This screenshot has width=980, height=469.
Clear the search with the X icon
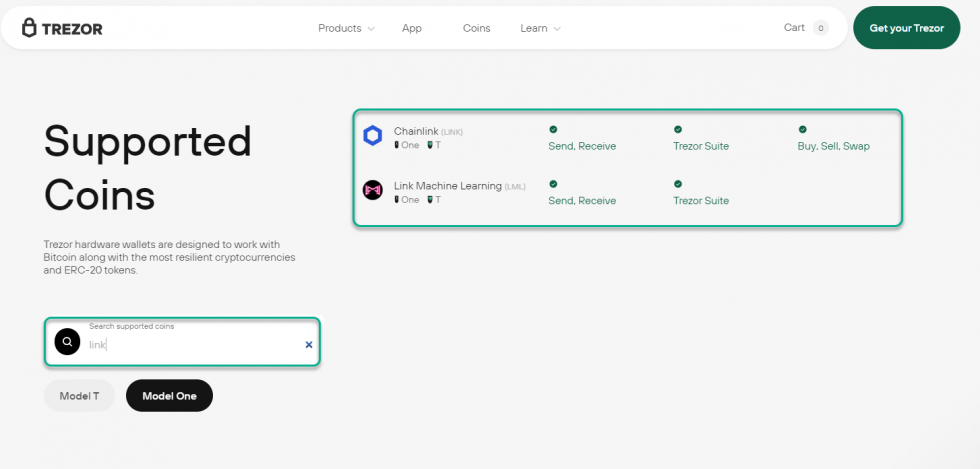click(309, 345)
